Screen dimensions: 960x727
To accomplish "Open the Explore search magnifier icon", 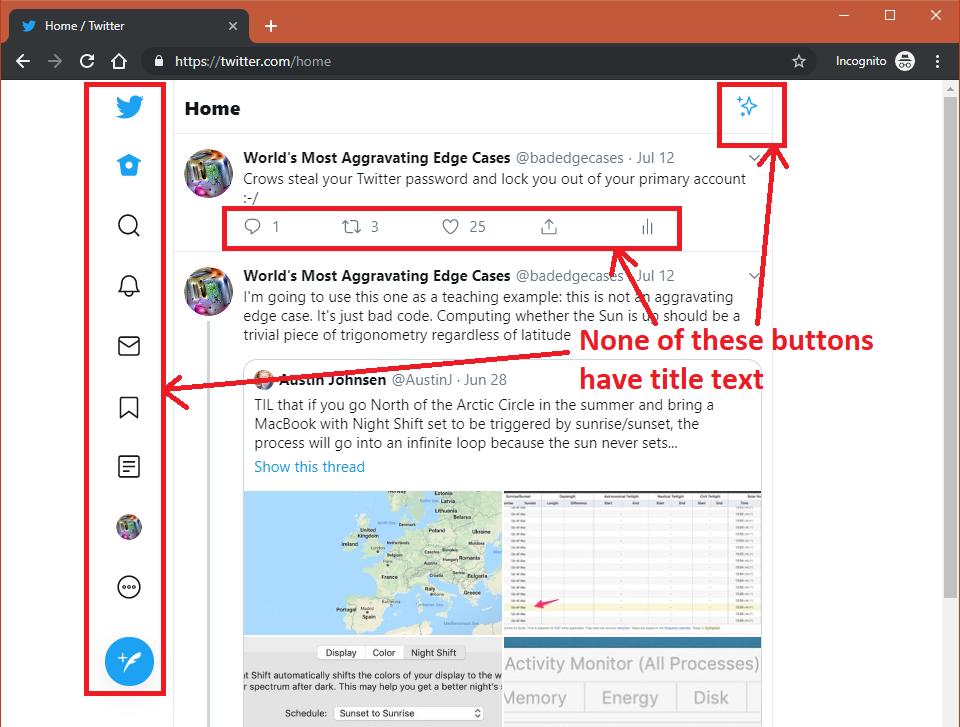I will click(x=129, y=225).
